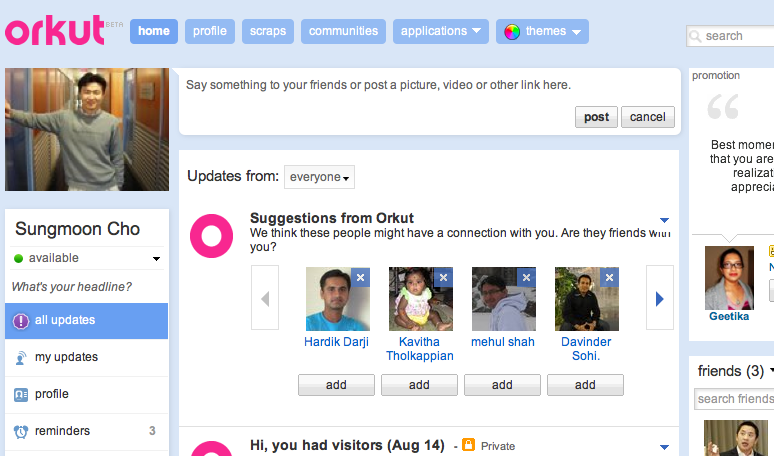774x456 pixels.
Task: Show next friend suggestions with right arrow
Action: [x=659, y=298]
